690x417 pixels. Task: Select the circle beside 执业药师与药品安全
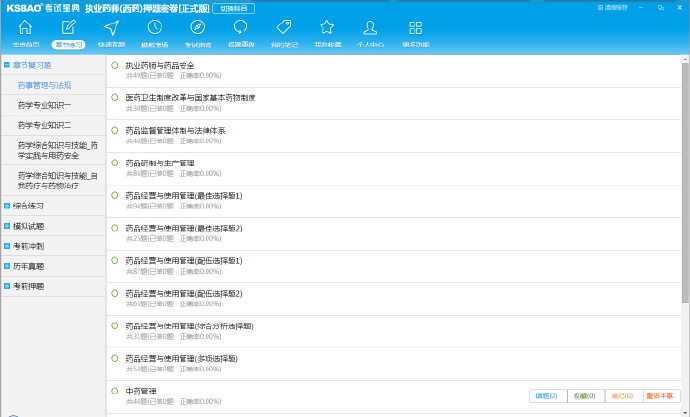[x=115, y=65]
